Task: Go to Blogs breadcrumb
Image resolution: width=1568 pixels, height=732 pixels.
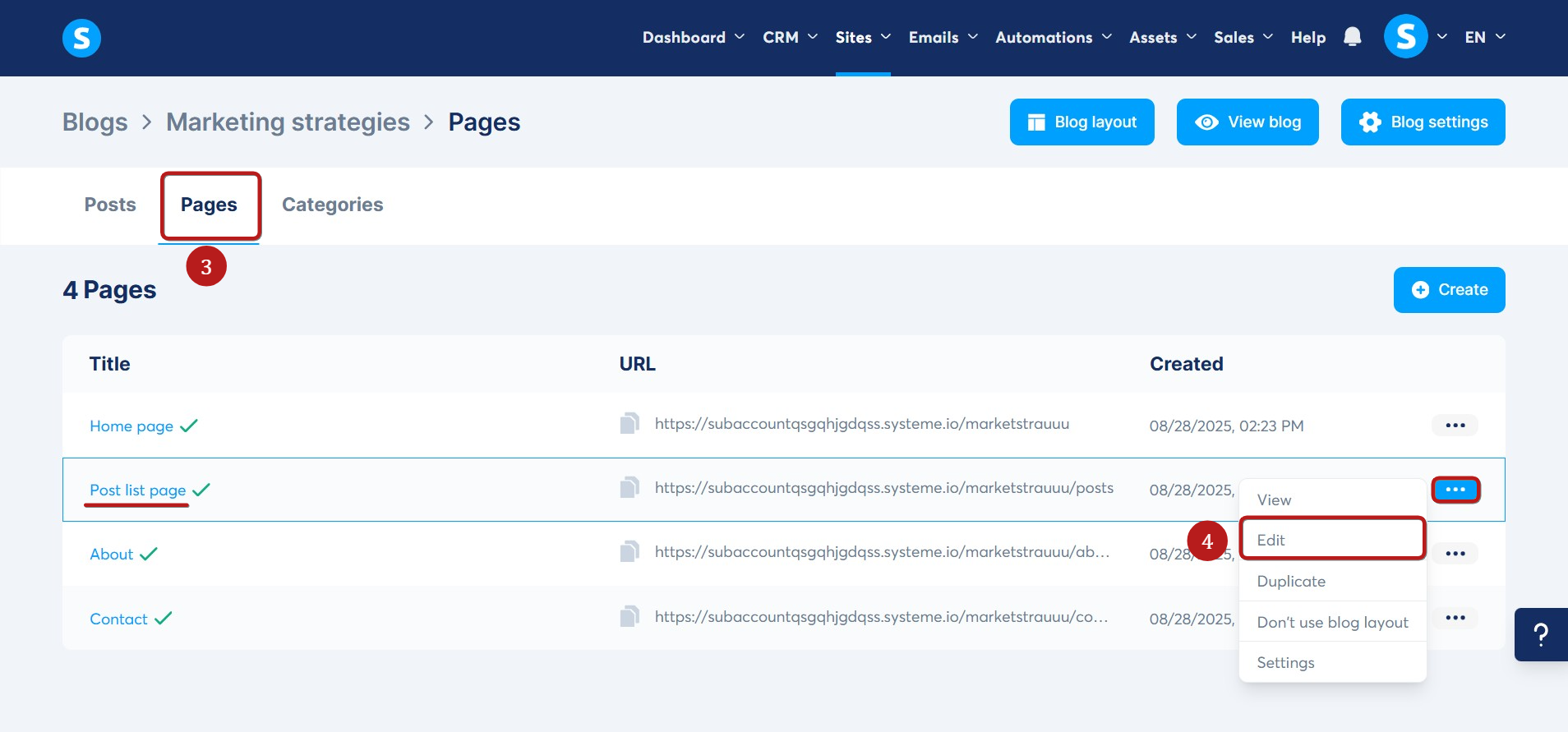Action: click(x=95, y=122)
